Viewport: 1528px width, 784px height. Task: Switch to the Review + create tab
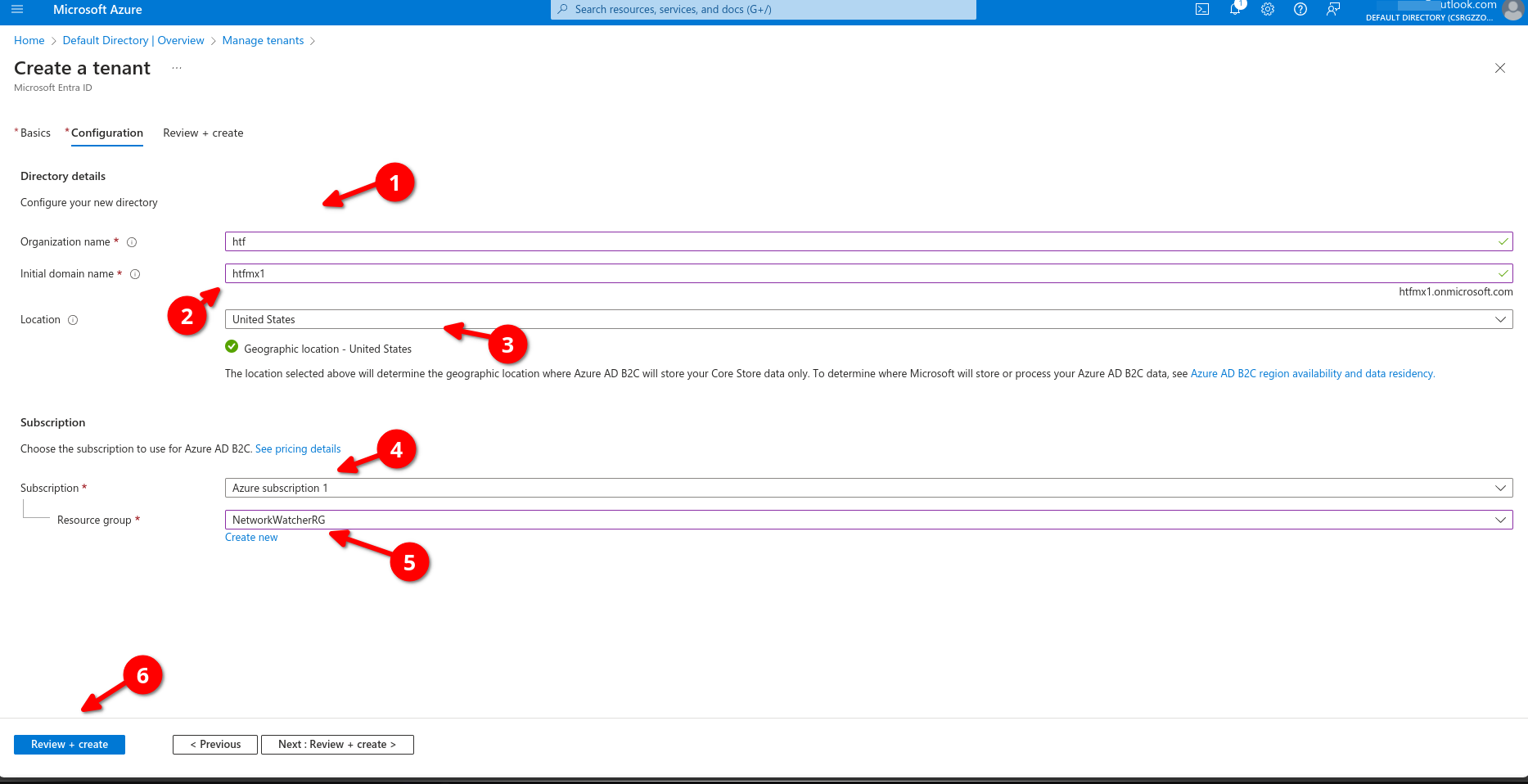pos(203,133)
